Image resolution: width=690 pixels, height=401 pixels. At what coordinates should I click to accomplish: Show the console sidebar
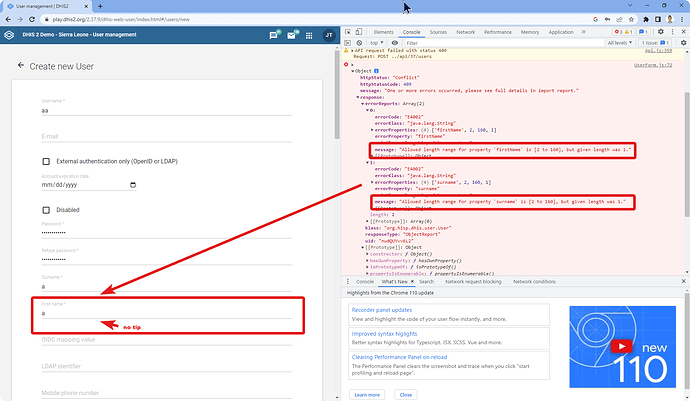point(347,43)
